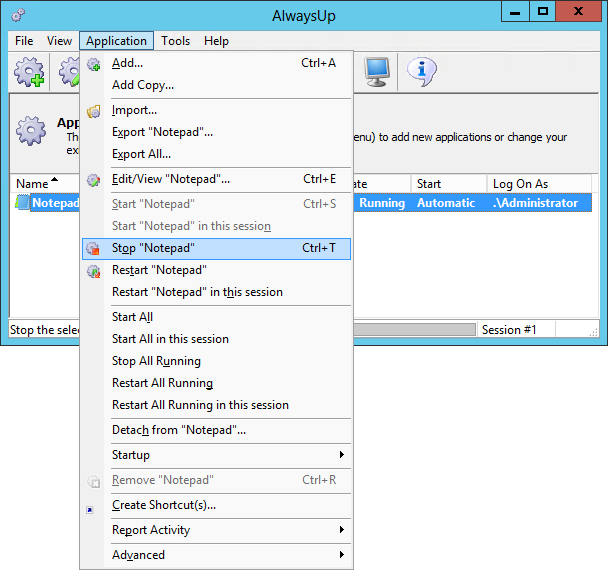The height and width of the screenshot is (571, 608).
Task: Choose Export All... entry
Action: point(216,154)
